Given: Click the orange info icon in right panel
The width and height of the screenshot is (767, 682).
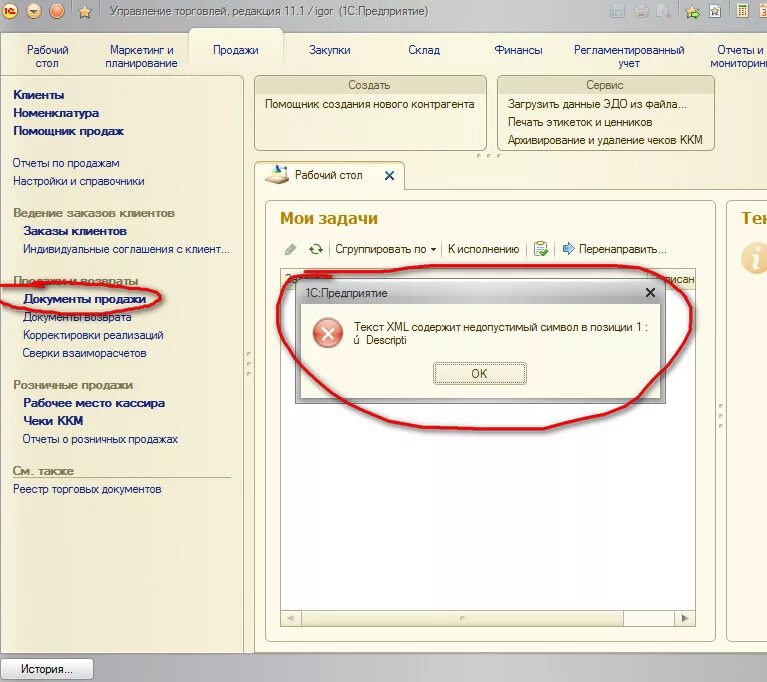Looking at the screenshot, I should tap(754, 257).
